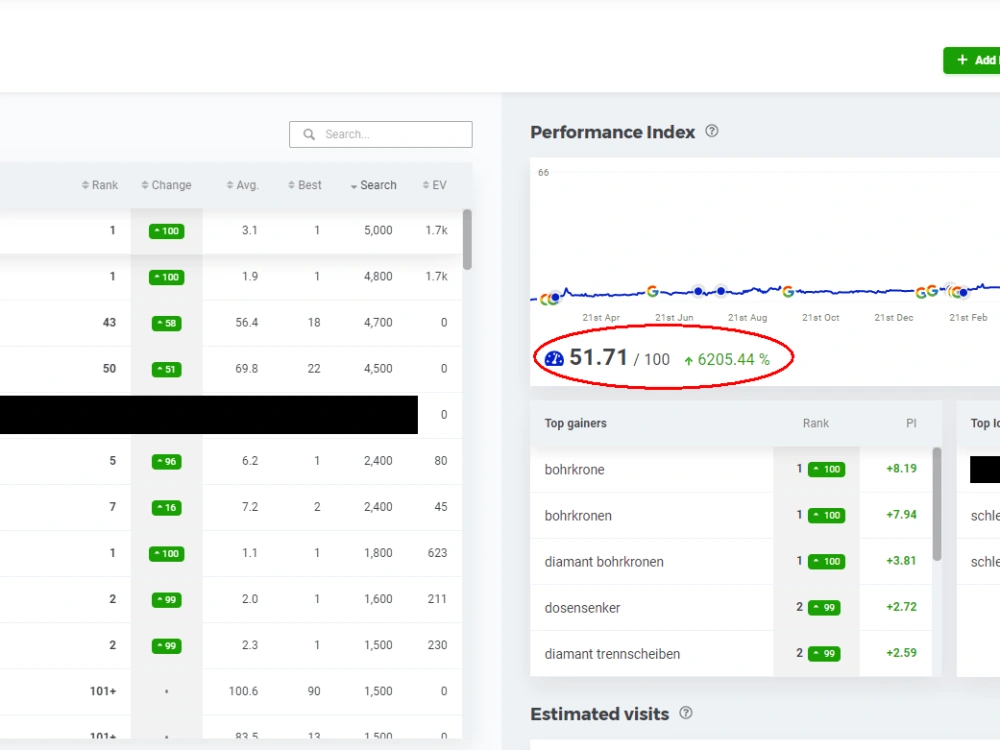This screenshot has width=1000, height=750.
Task: Select the dosensenker keyword
Action: click(582, 608)
